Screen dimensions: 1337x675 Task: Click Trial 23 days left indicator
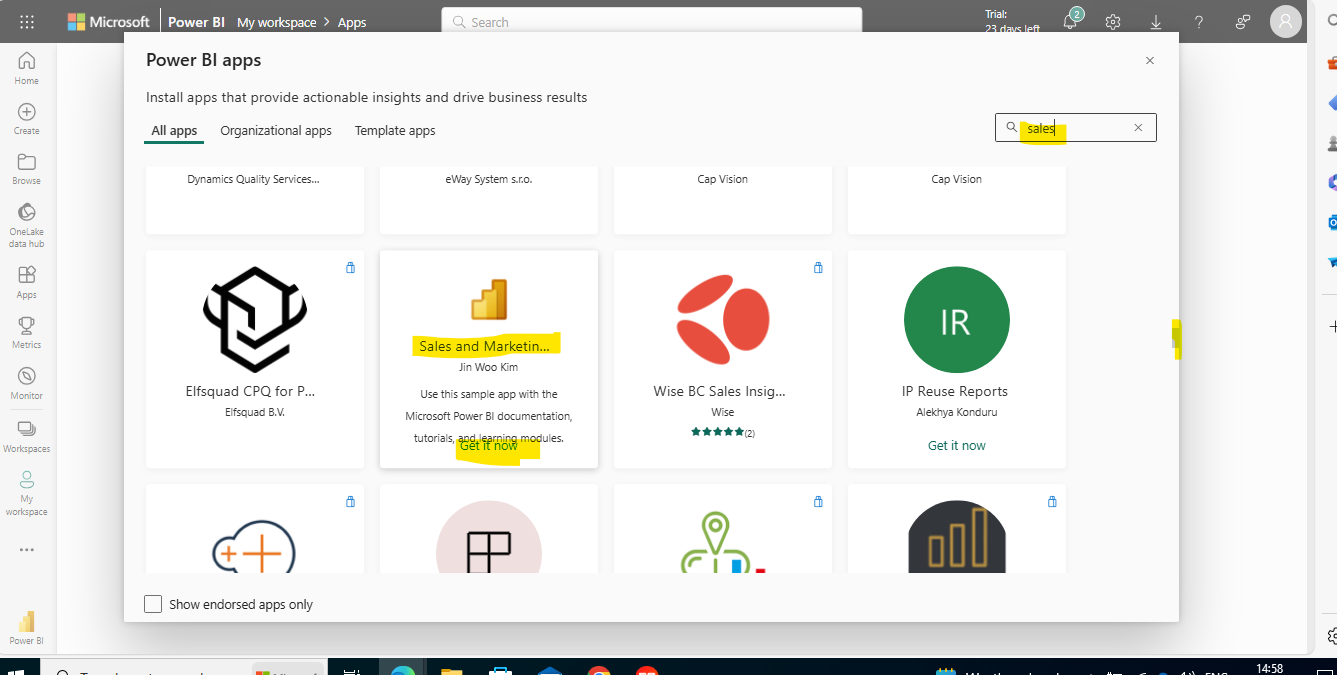(1012, 22)
